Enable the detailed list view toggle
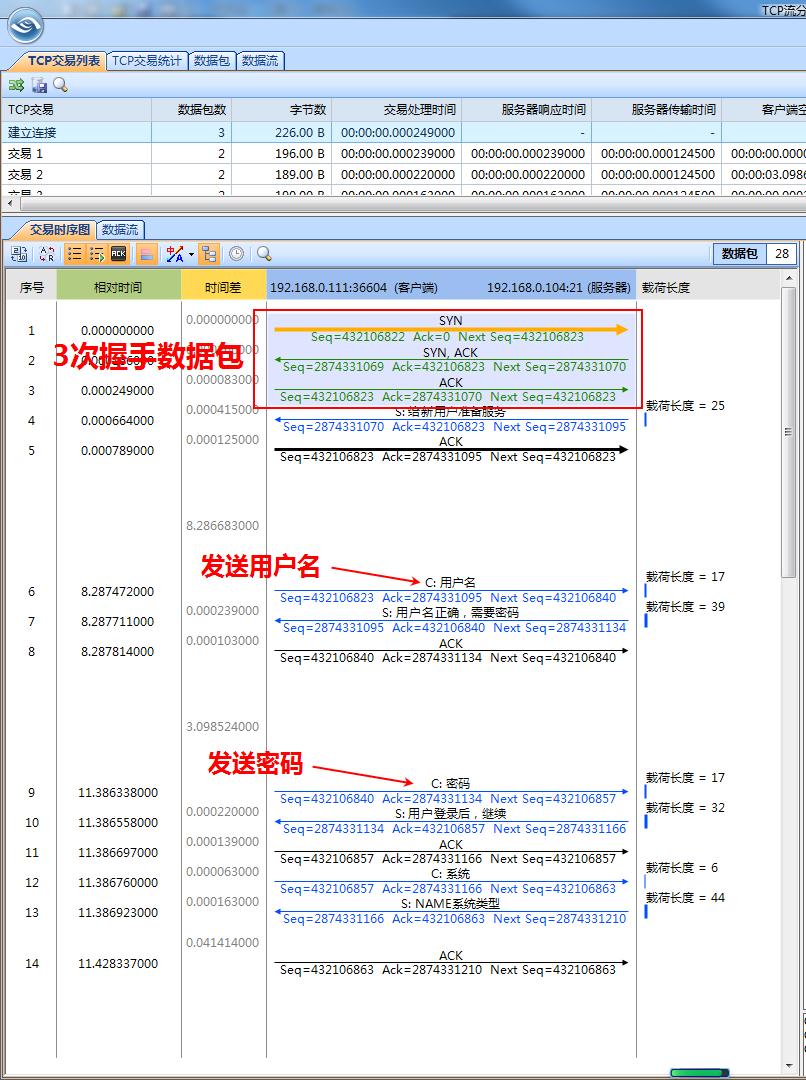This screenshot has width=806, height=1080. point(96,253)
